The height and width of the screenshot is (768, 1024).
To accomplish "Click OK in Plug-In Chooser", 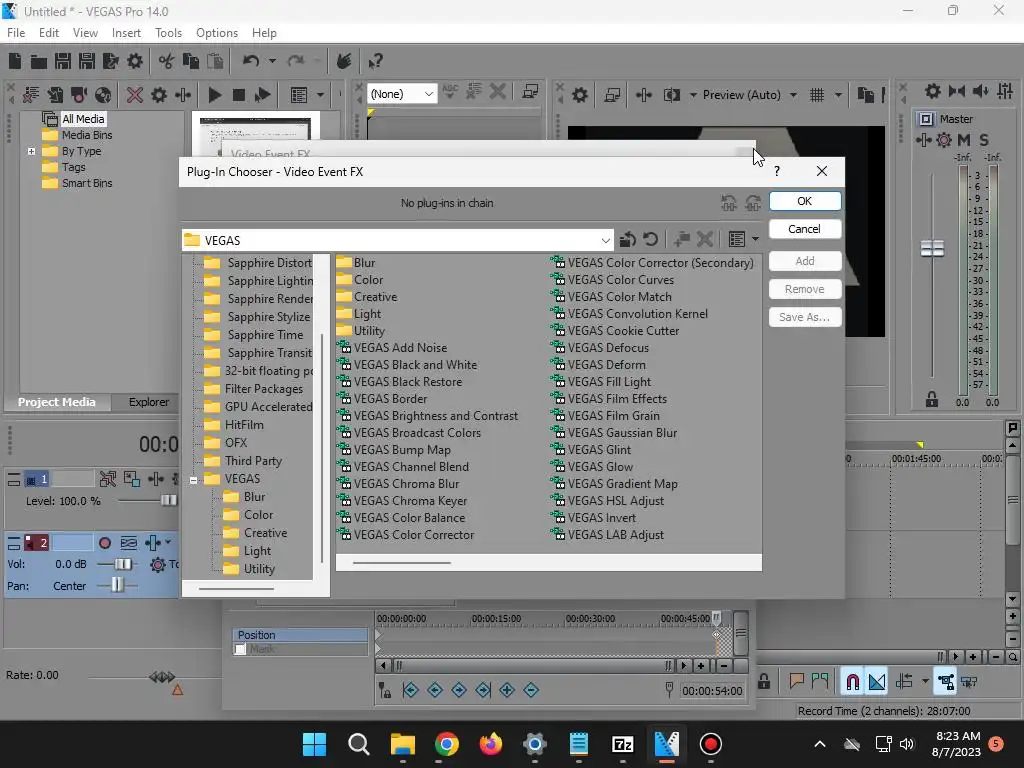I will [805, 201].
